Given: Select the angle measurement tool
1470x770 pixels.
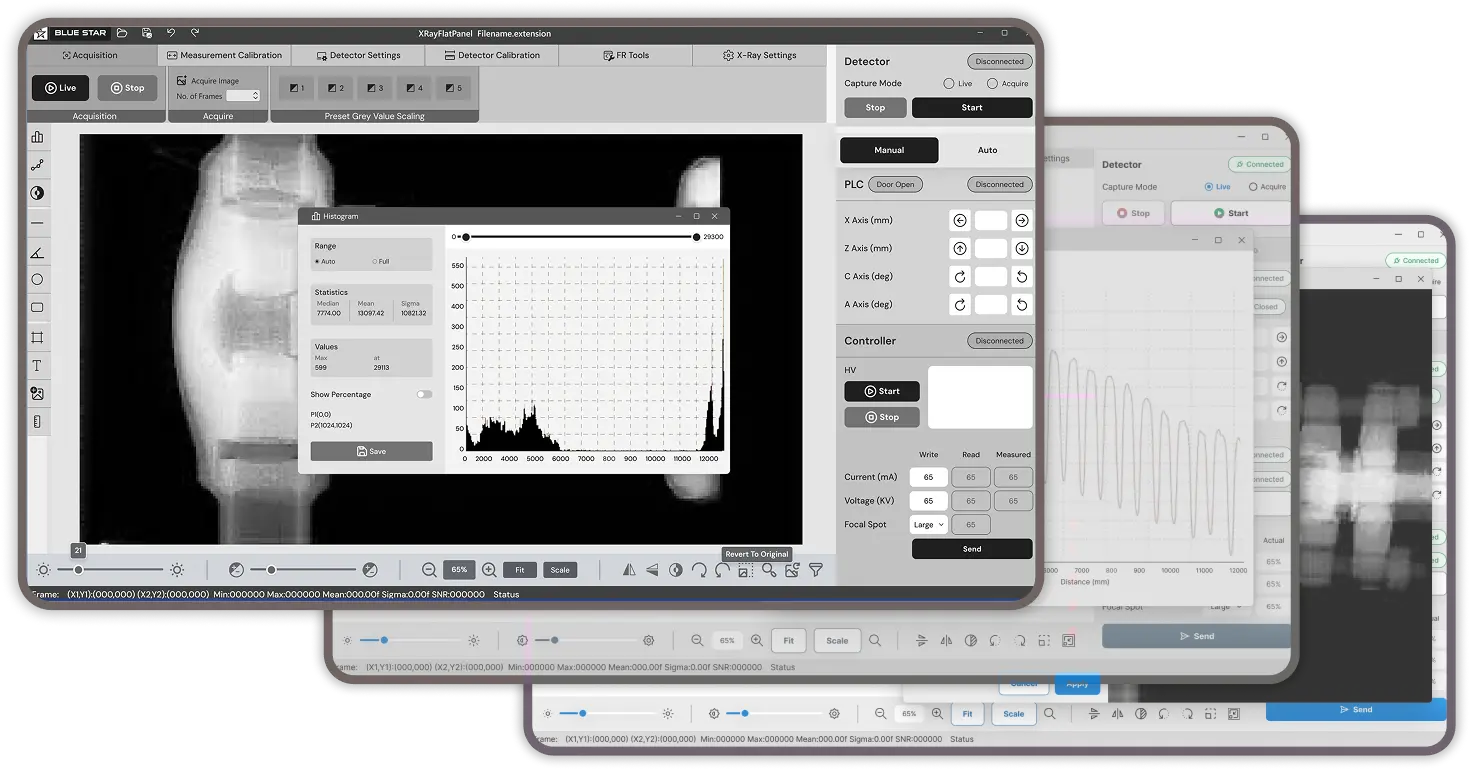Looking at the screenshot, I should coord(37,253).
